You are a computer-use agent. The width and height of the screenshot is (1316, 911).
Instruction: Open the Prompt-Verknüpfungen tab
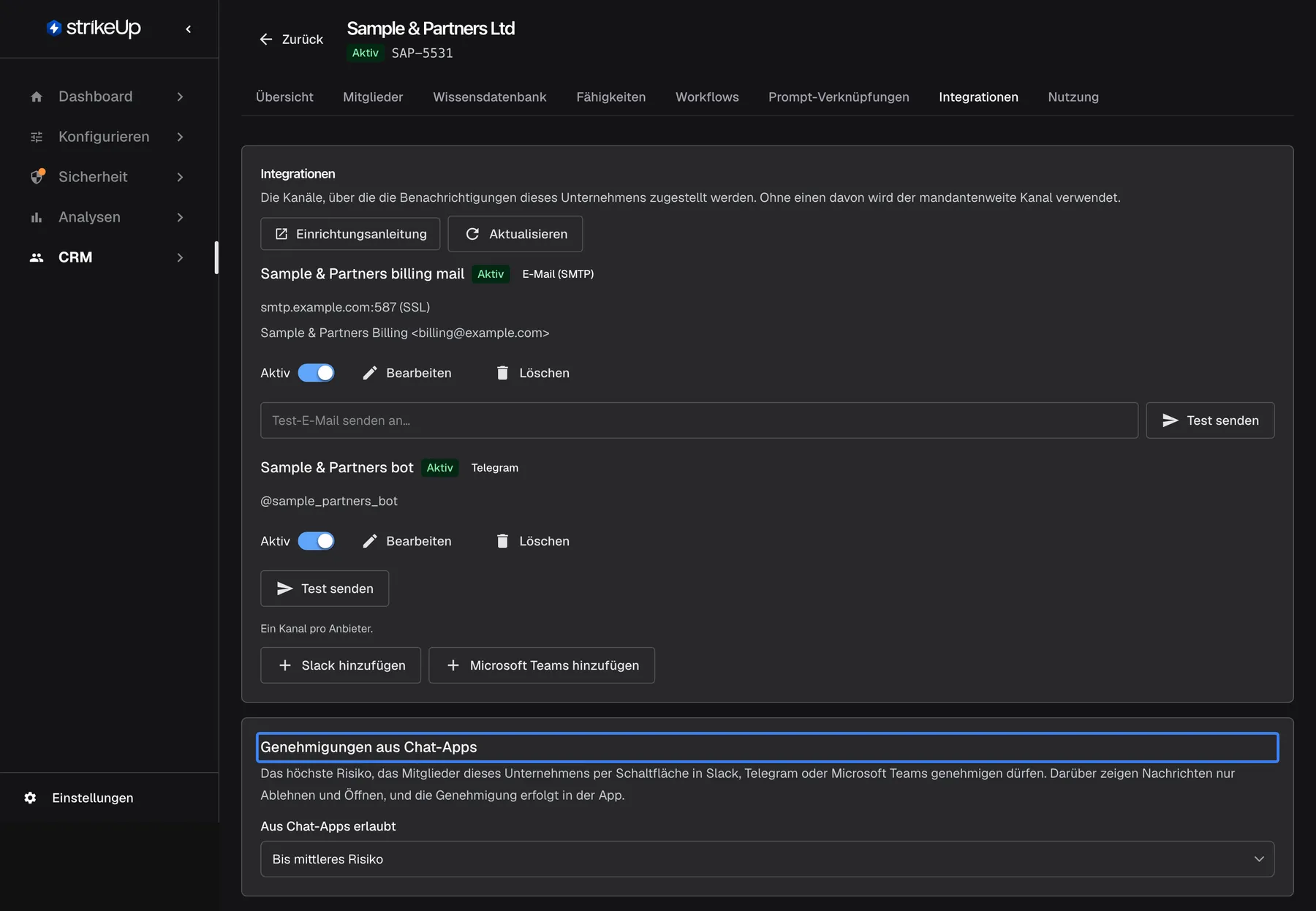tap(839, 97)
